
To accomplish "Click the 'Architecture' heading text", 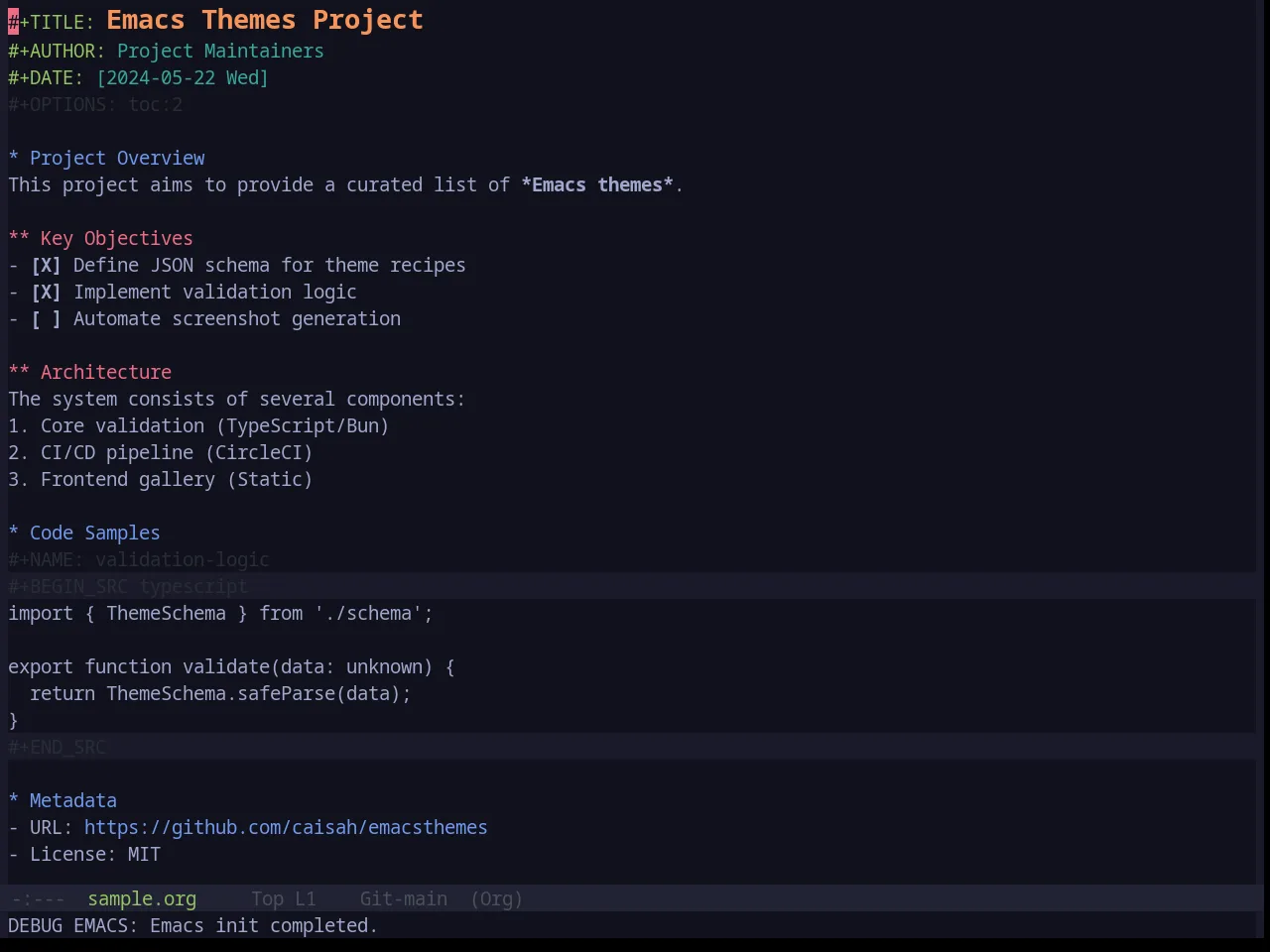I will point(106,373).
